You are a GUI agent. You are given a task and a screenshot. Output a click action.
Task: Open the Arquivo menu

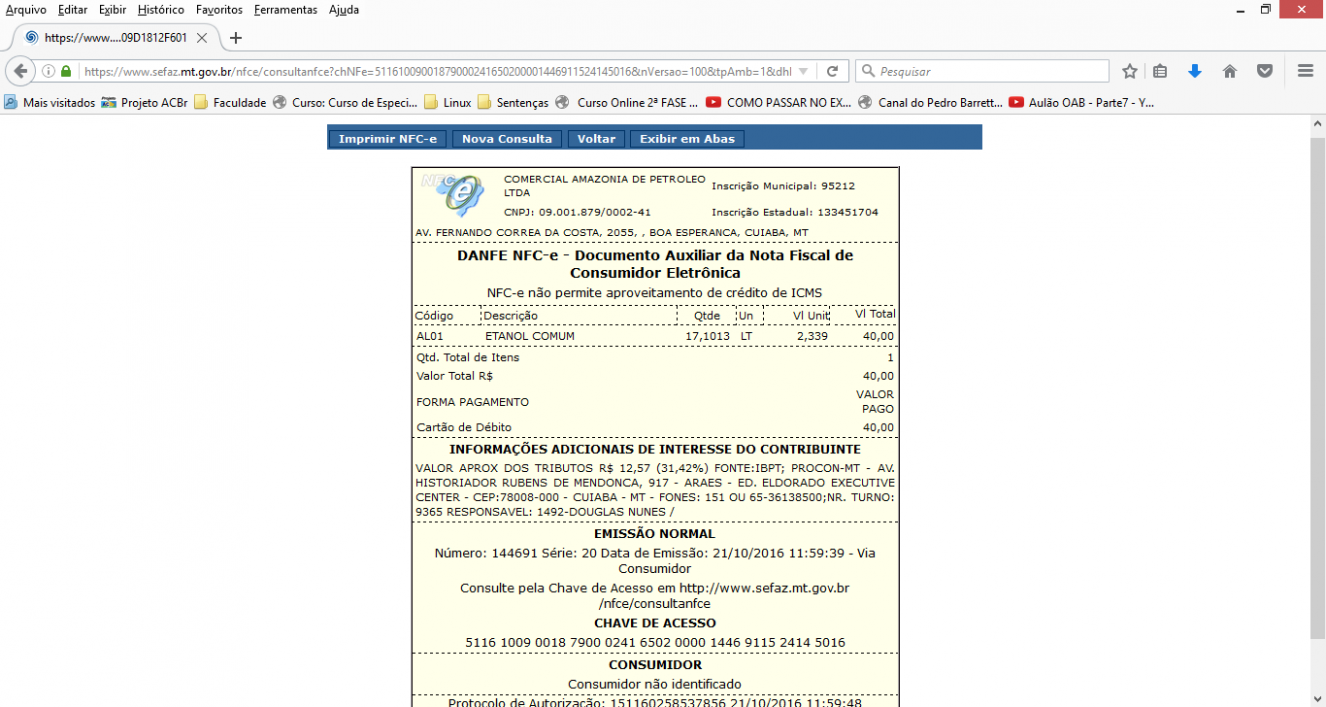point(25,9)
